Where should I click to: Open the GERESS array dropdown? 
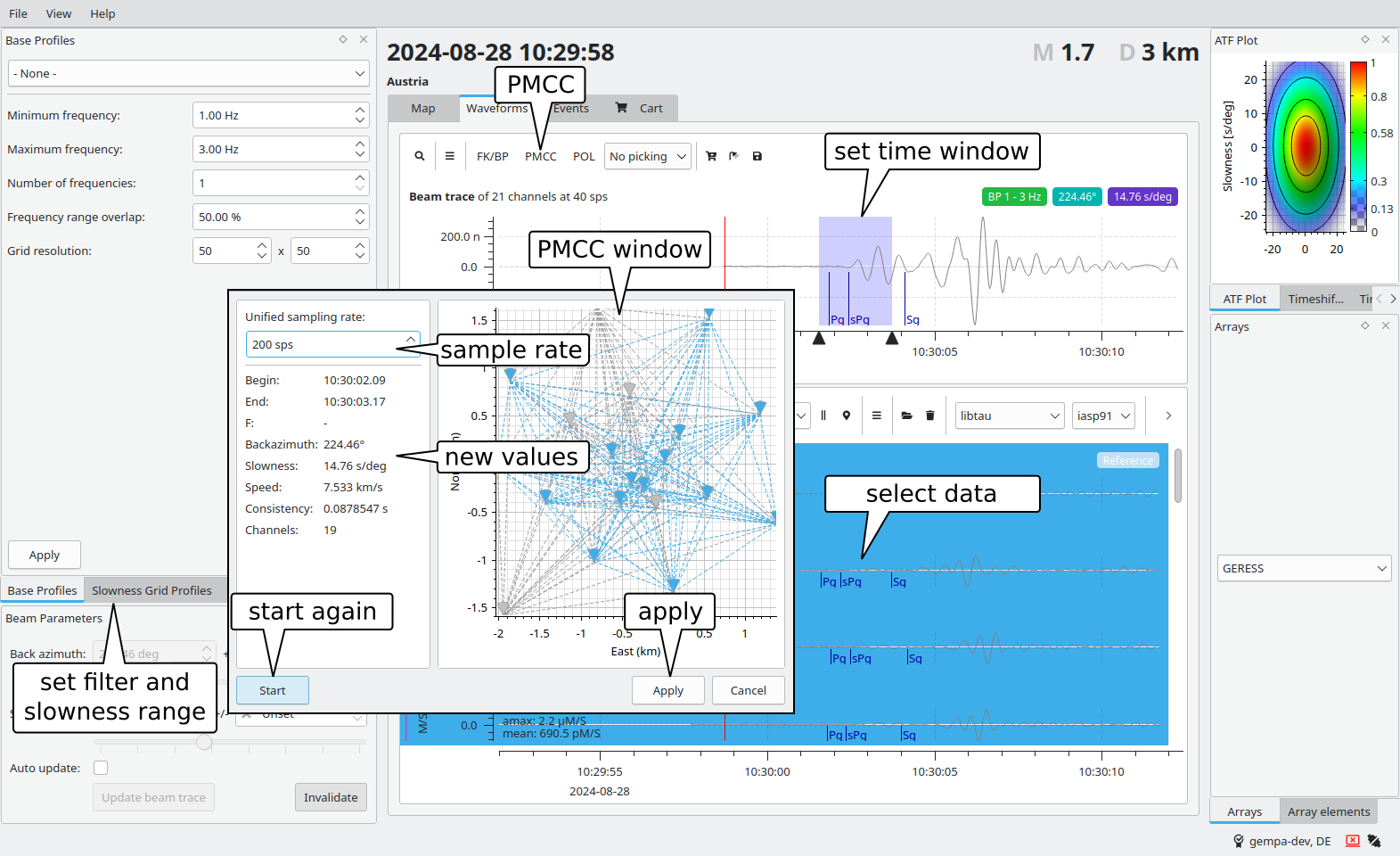[x=1304, y=568]
